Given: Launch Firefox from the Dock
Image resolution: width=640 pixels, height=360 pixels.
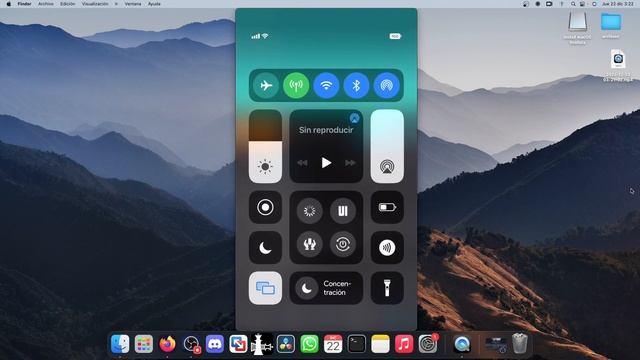Looking at the screenshot, I should point(167,344).
